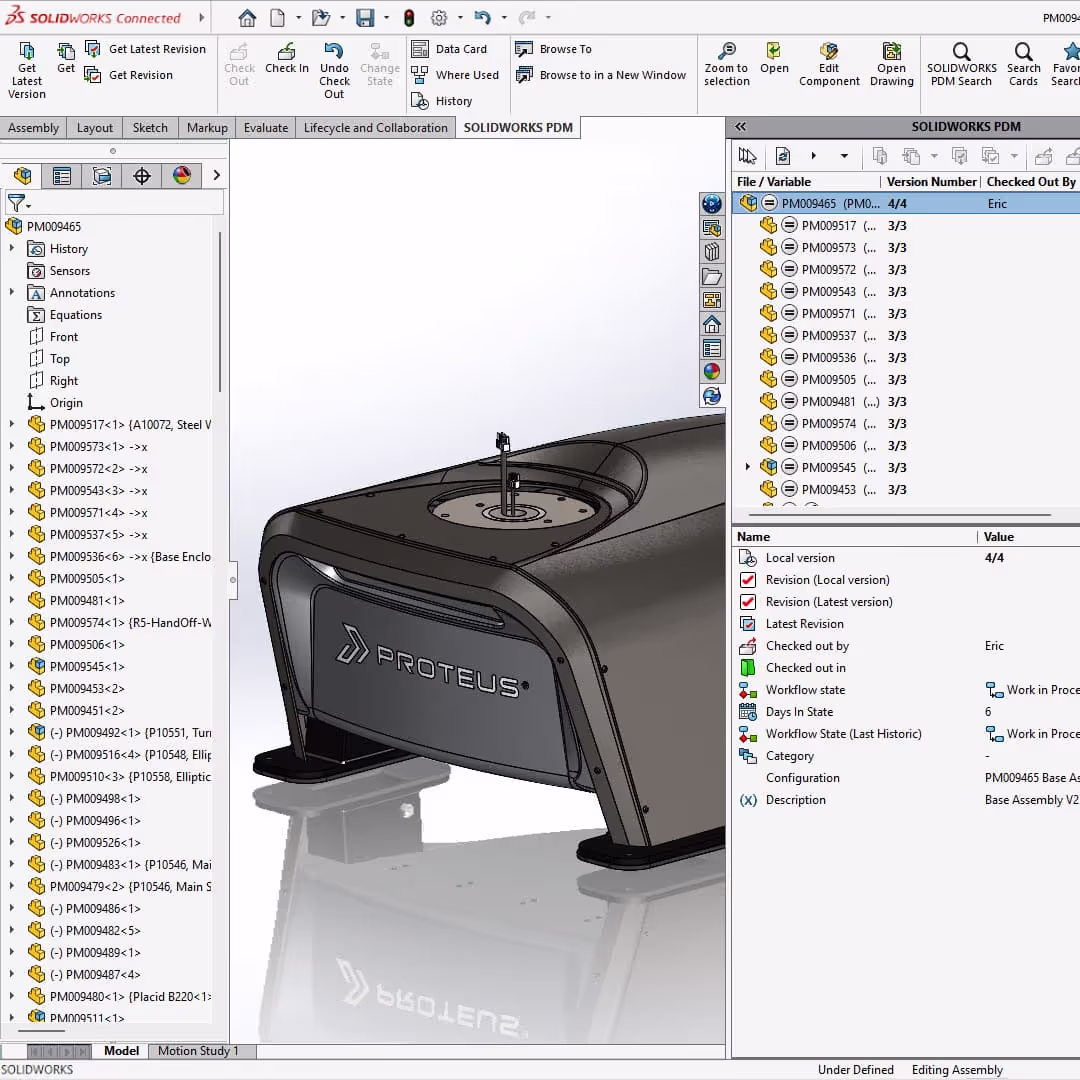Check In the file
Viewport: 1080px width, 1080px height.
(287, 59)
